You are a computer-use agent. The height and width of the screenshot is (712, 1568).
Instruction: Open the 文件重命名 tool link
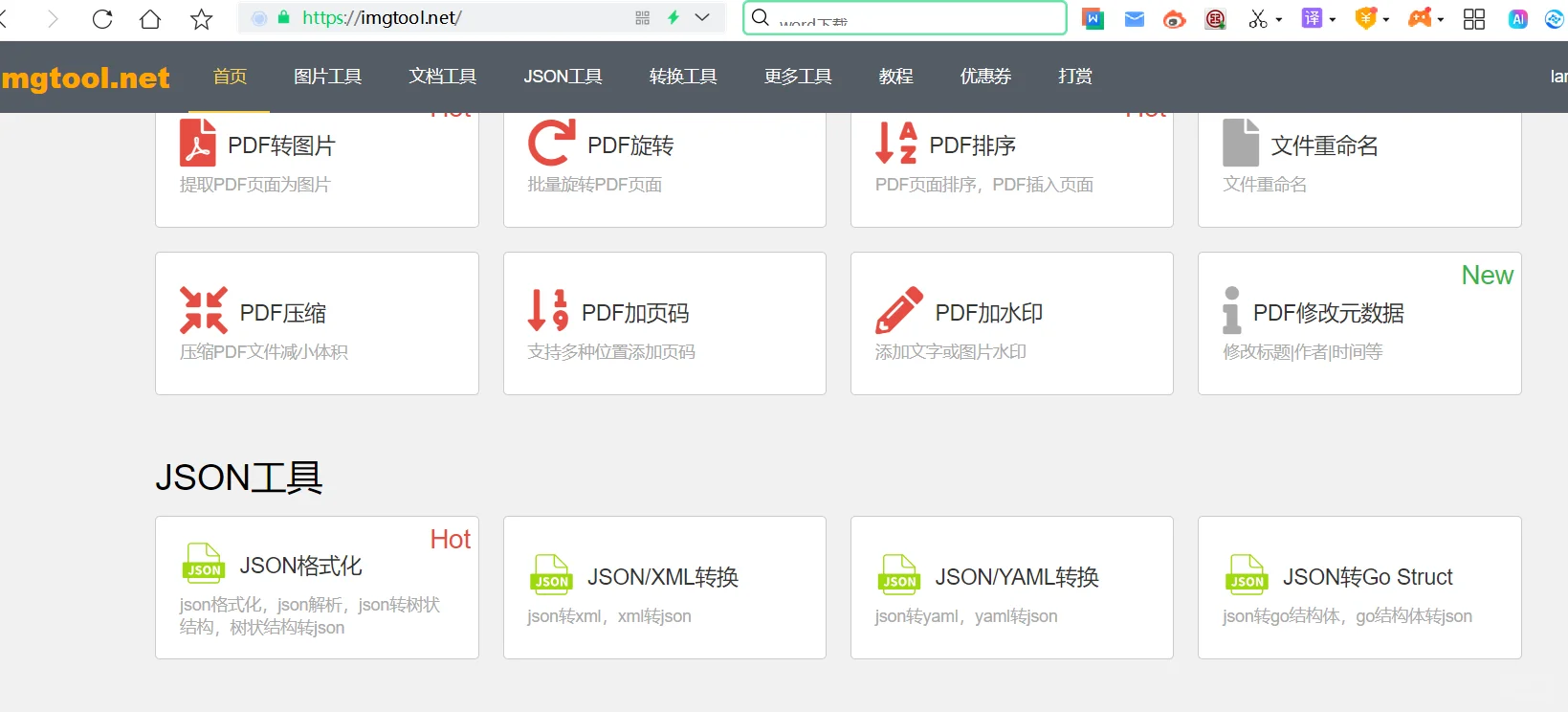point(1325,145)
